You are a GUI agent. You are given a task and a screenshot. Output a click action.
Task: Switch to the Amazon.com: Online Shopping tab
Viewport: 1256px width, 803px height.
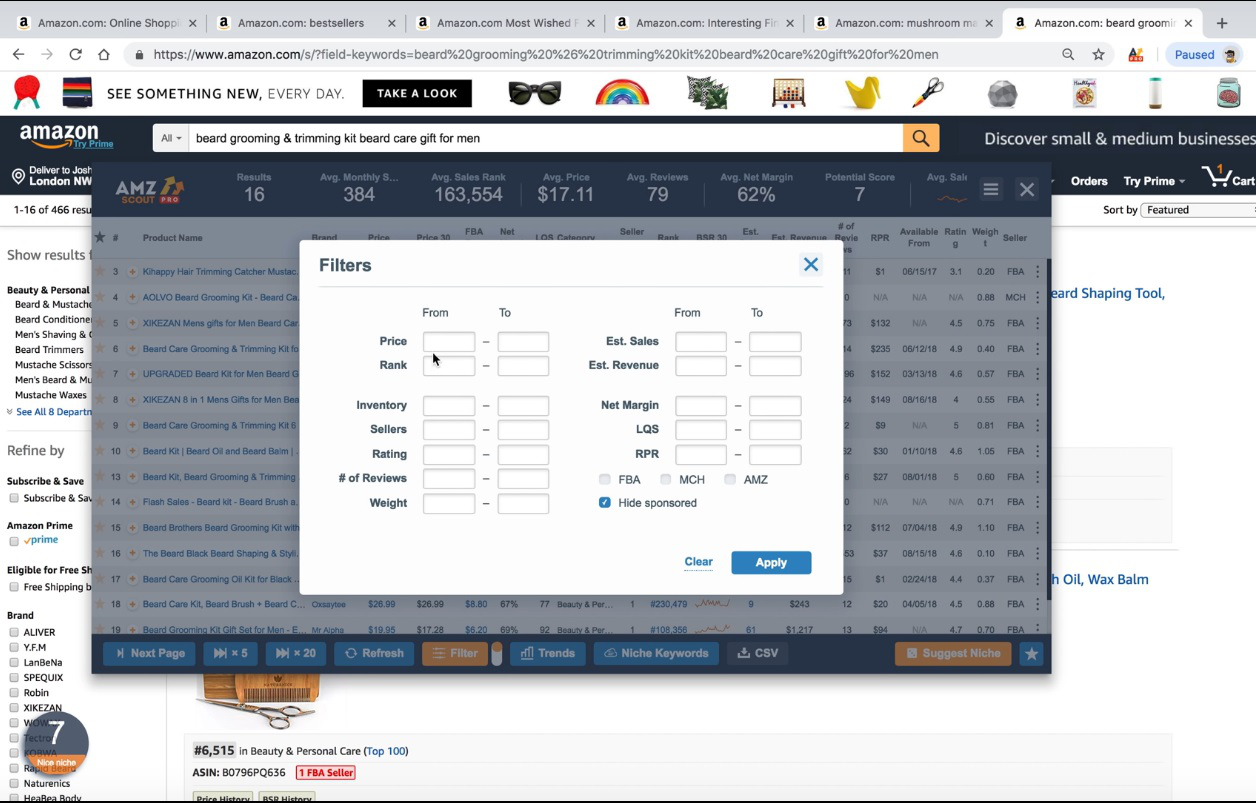point(106,23)
